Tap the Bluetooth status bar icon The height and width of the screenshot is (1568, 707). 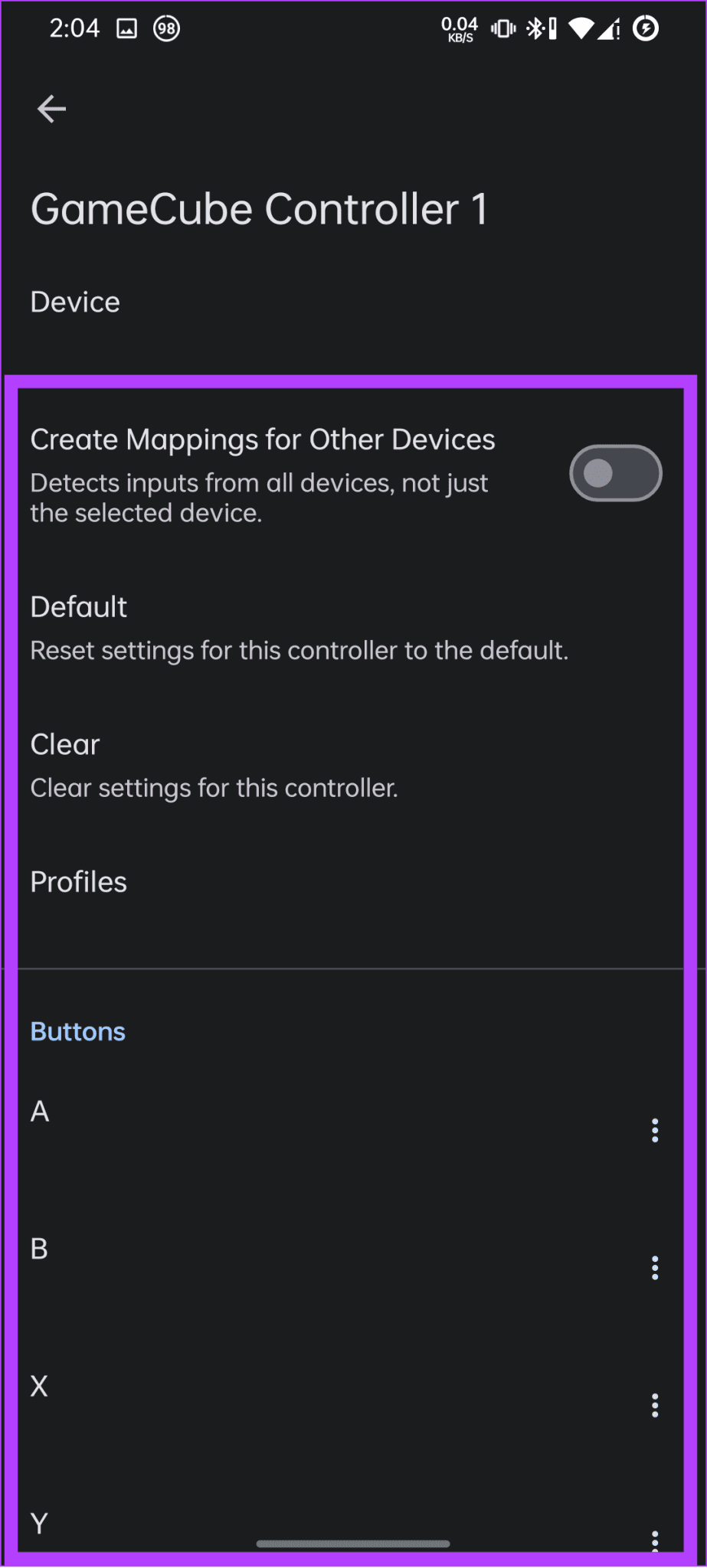535,29
